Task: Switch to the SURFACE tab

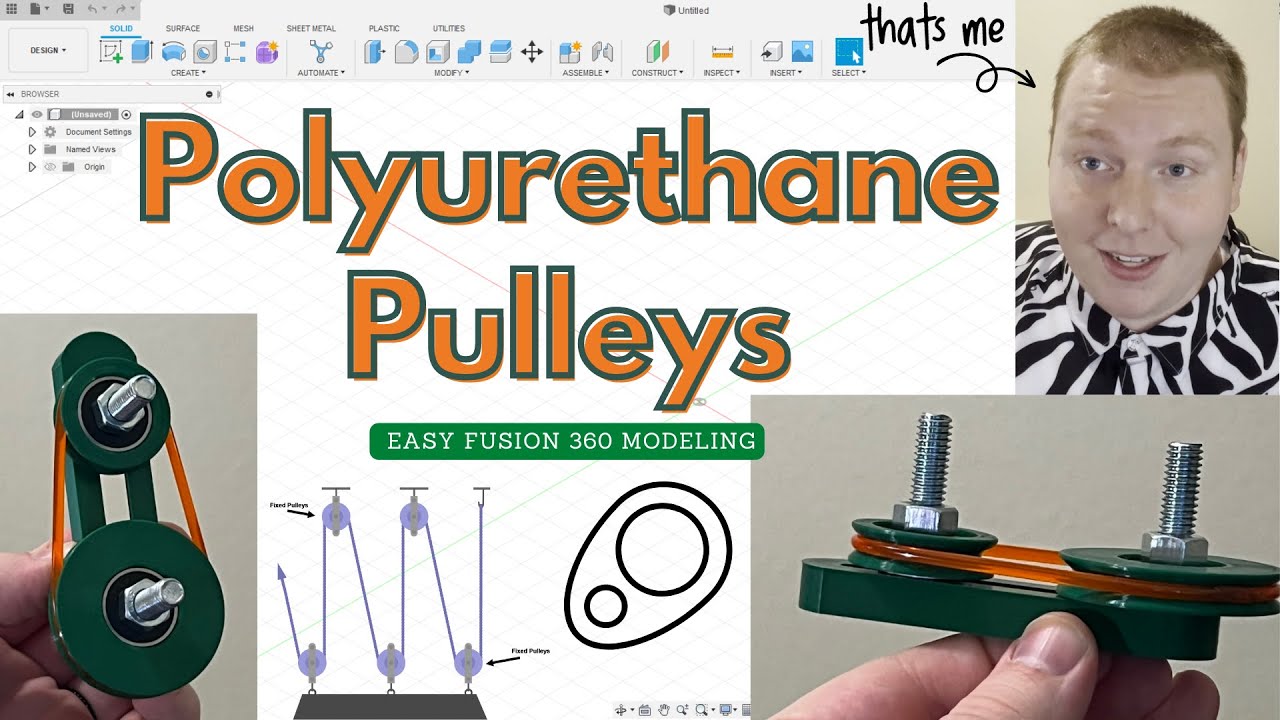Action: [183, 28]
